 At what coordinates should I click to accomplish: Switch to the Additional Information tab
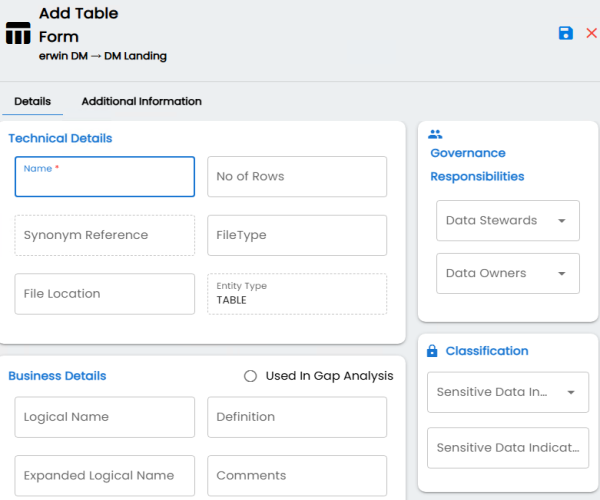[142, 101]
